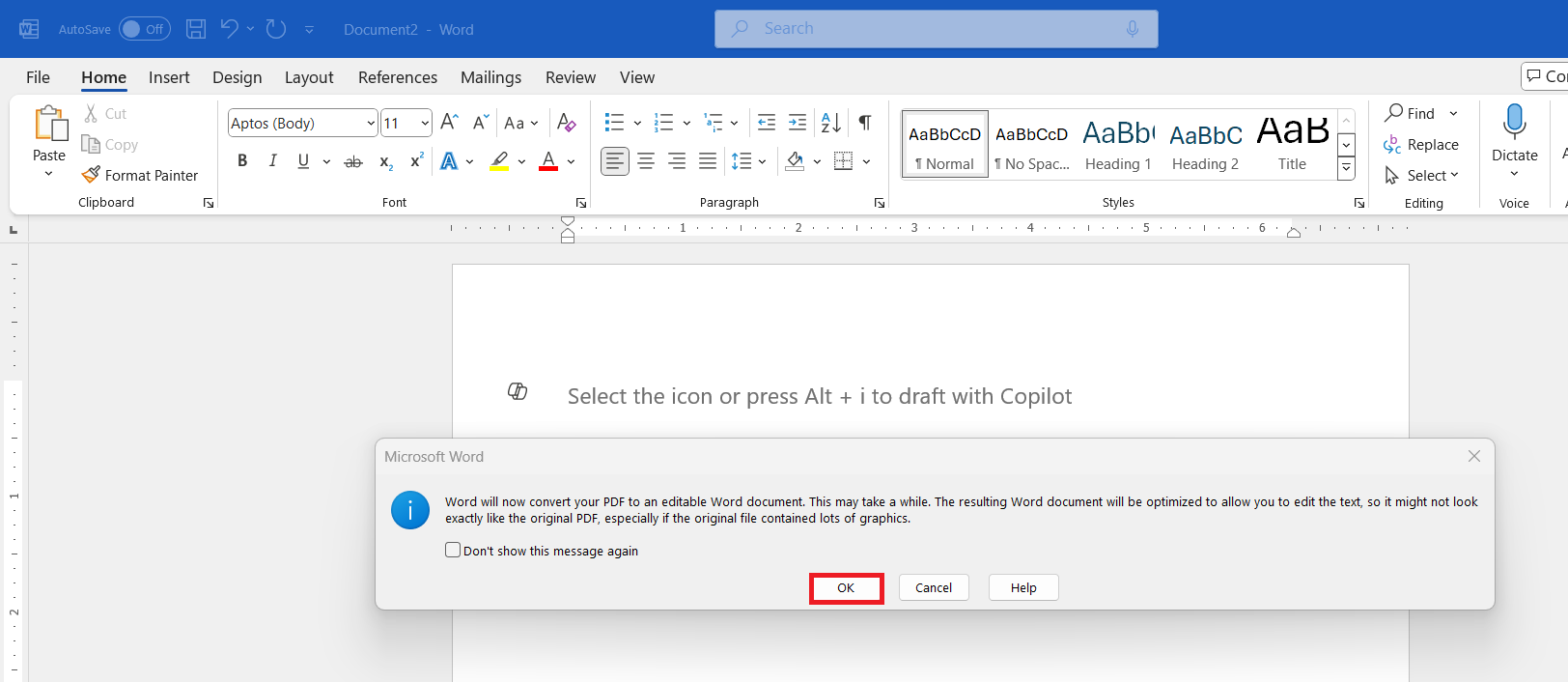Show paragraph marks pilcrow
1568x682 pixels.
pyautogui.click(x=865, y=123)
